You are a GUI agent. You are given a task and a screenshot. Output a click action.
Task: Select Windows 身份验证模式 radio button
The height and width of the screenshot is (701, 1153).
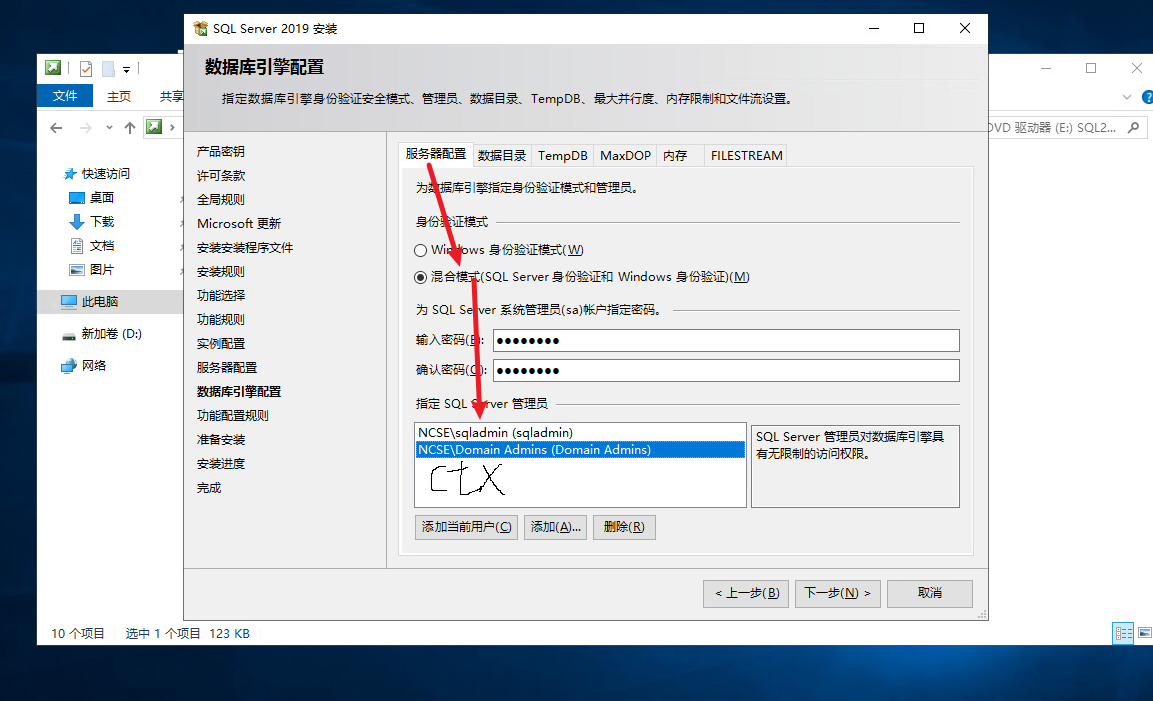[x=421, y=250]
